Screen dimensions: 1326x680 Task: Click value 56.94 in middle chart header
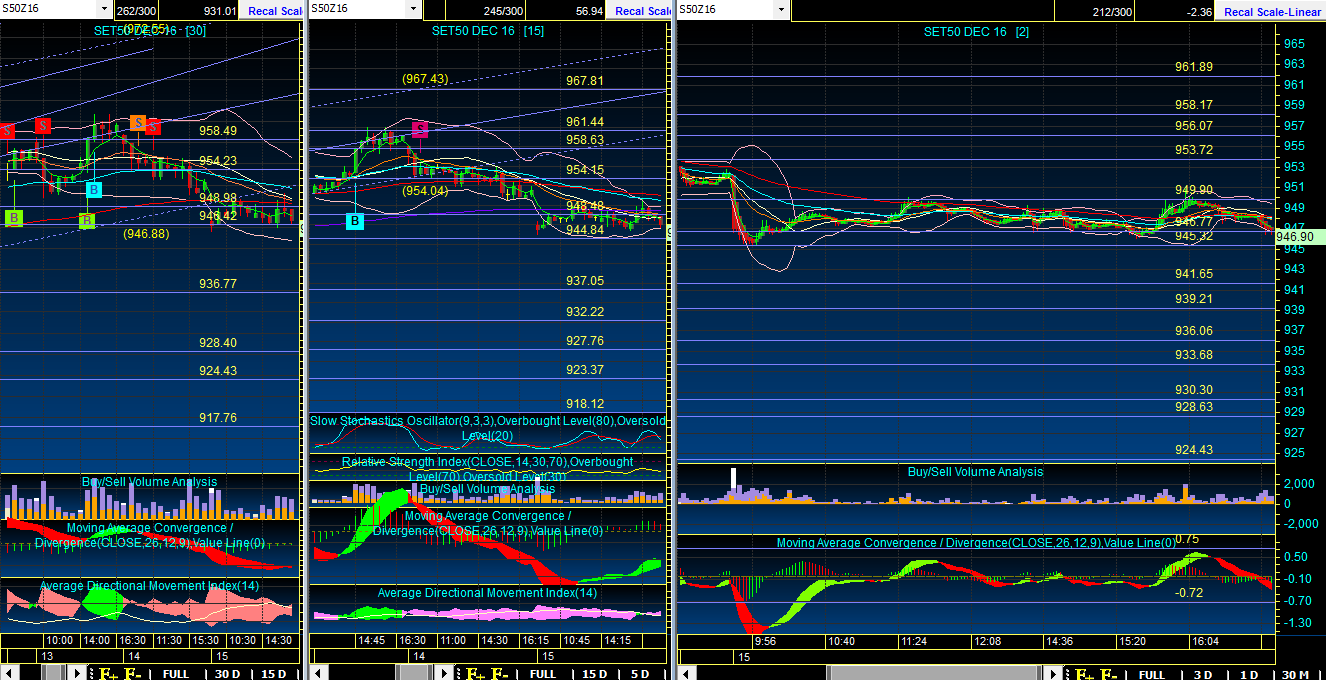(590, 11)
